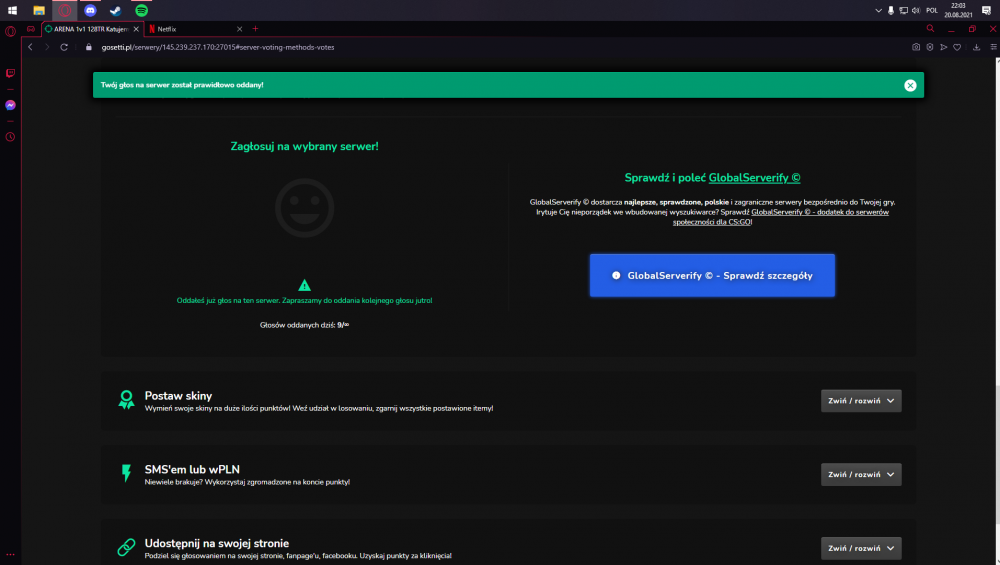Click the address bar URL
This screenshot has height=565, width=1000.
[x=218, y=47]
